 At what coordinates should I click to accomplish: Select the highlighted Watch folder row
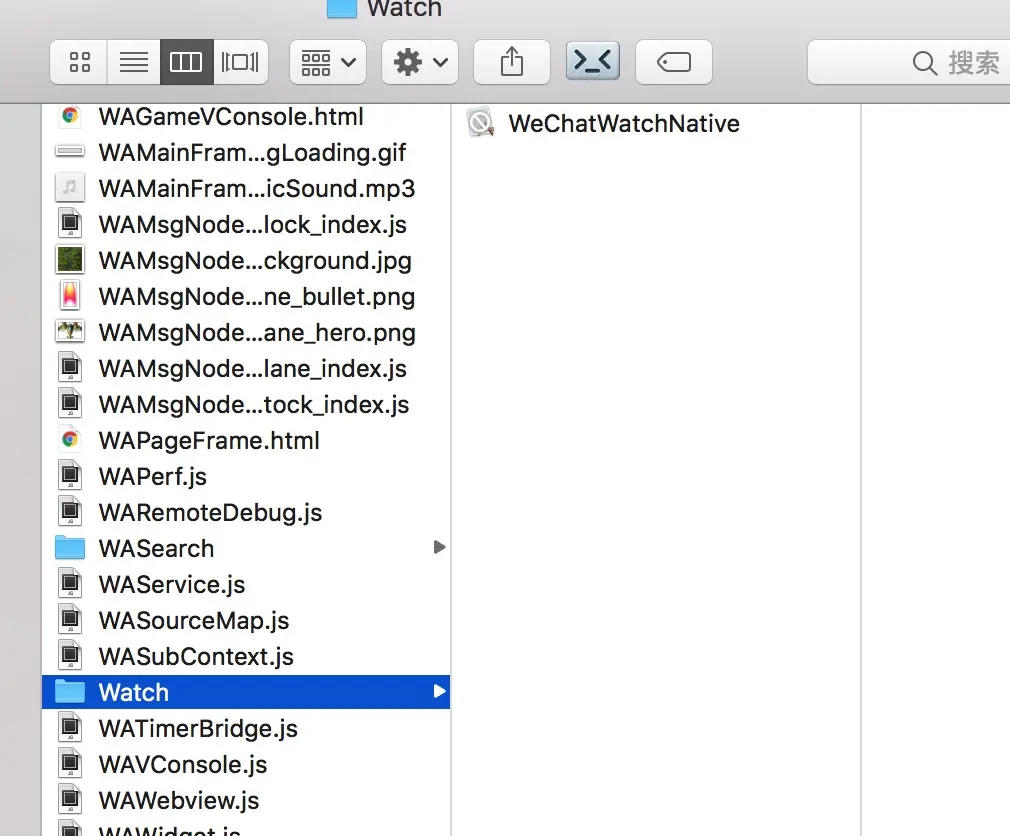click(x=245, y=692)
